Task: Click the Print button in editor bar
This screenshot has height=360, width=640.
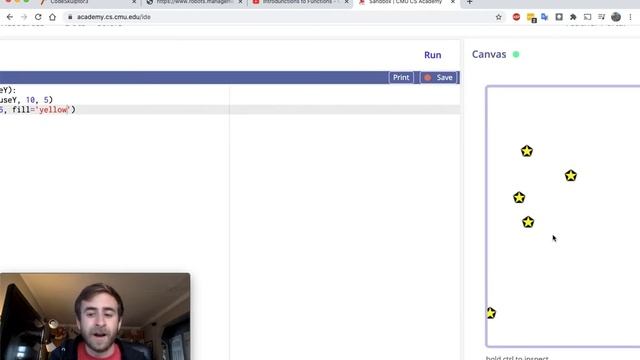Action: pyautogui.click(x=401, y=78)
